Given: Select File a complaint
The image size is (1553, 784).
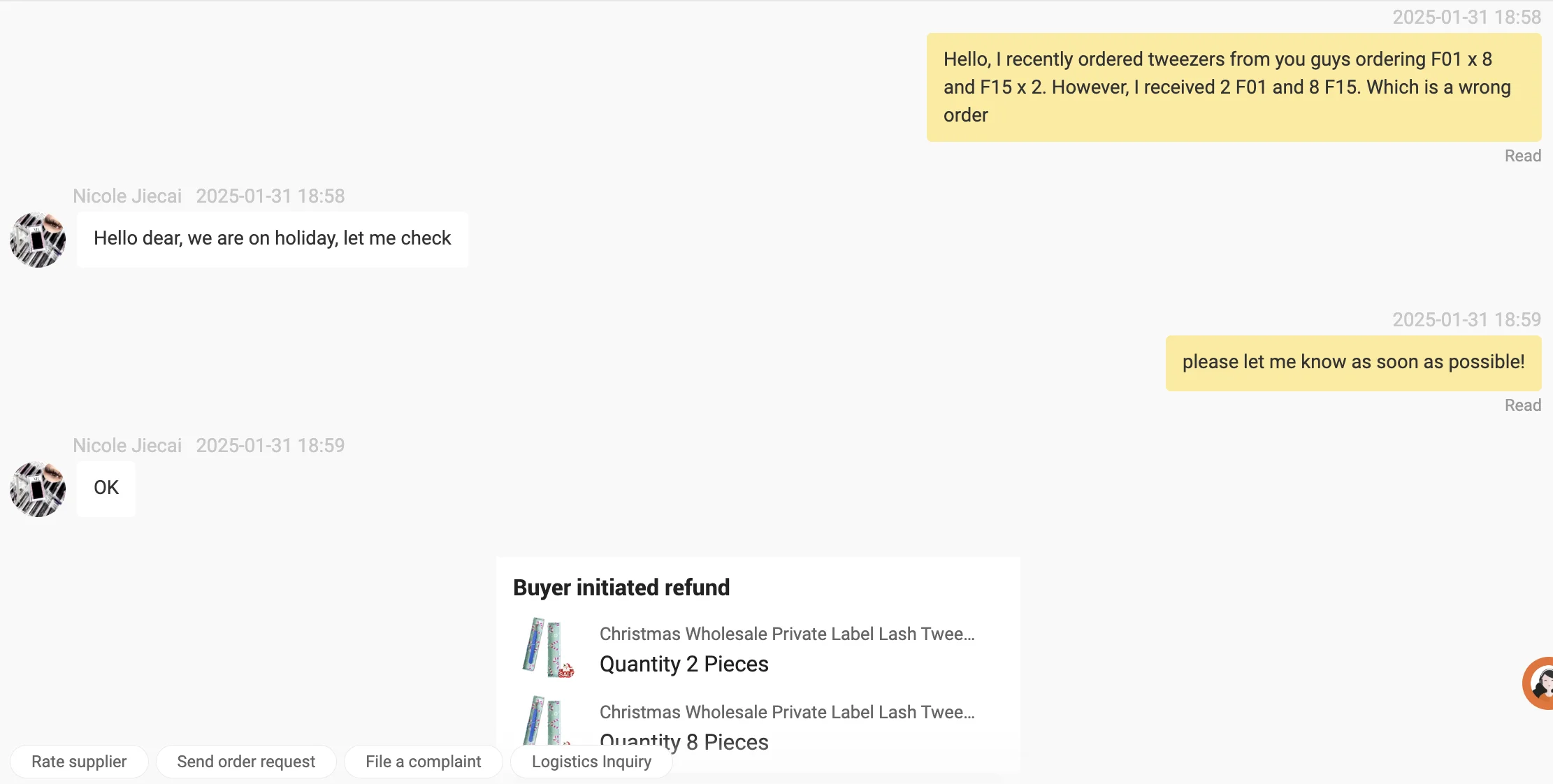Looking at the screenshot, I should (x=423, y=762).
